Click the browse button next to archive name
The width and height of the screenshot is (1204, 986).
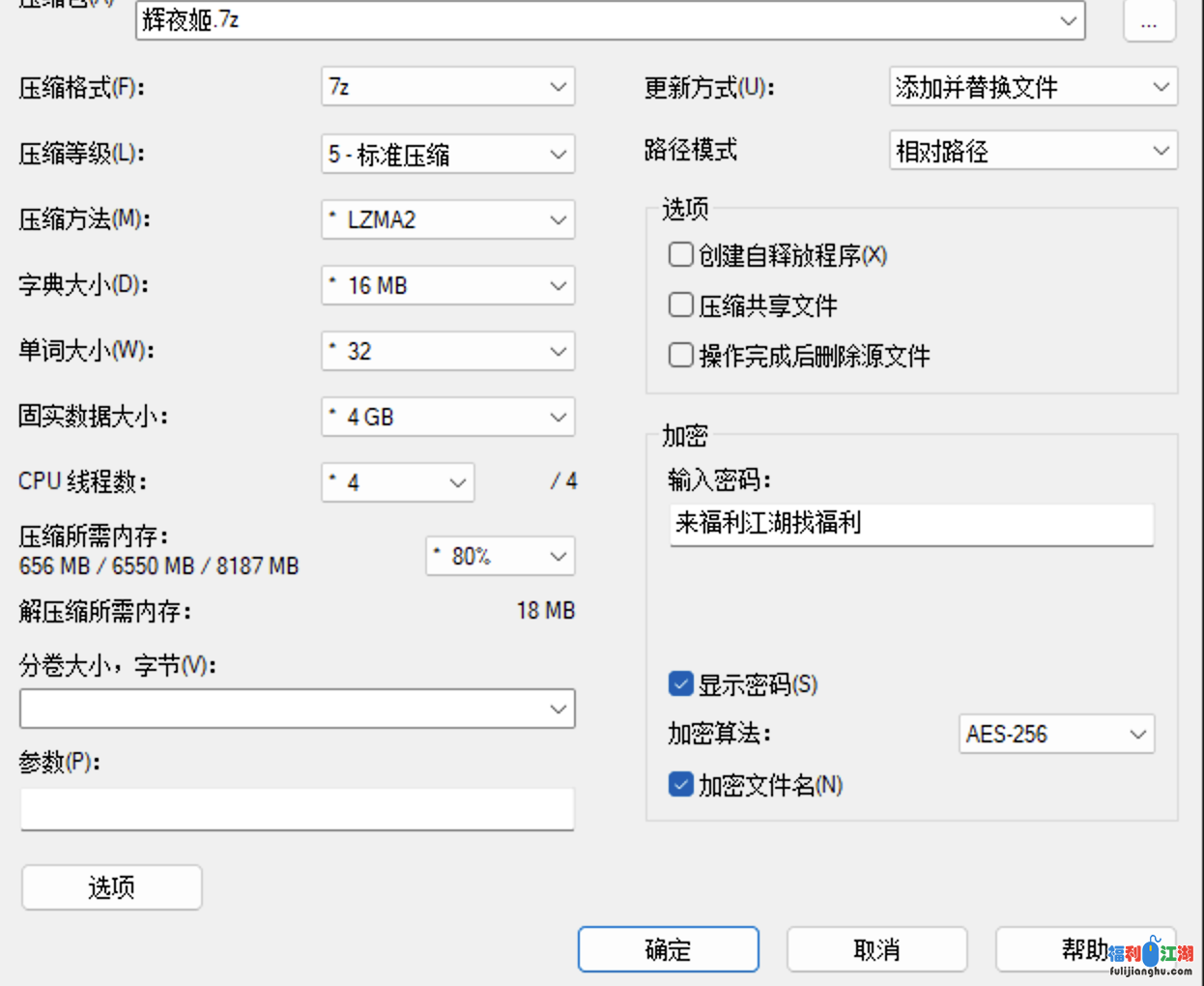pos(1149,21)
